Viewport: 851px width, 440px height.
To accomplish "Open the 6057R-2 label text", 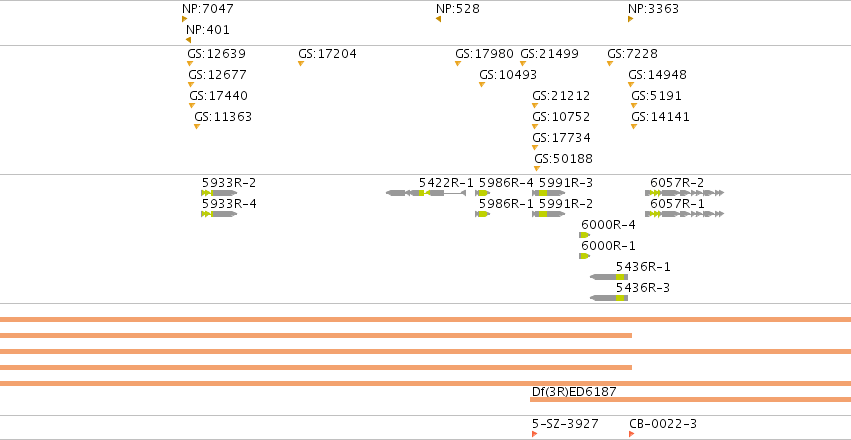I will [677, 183].
